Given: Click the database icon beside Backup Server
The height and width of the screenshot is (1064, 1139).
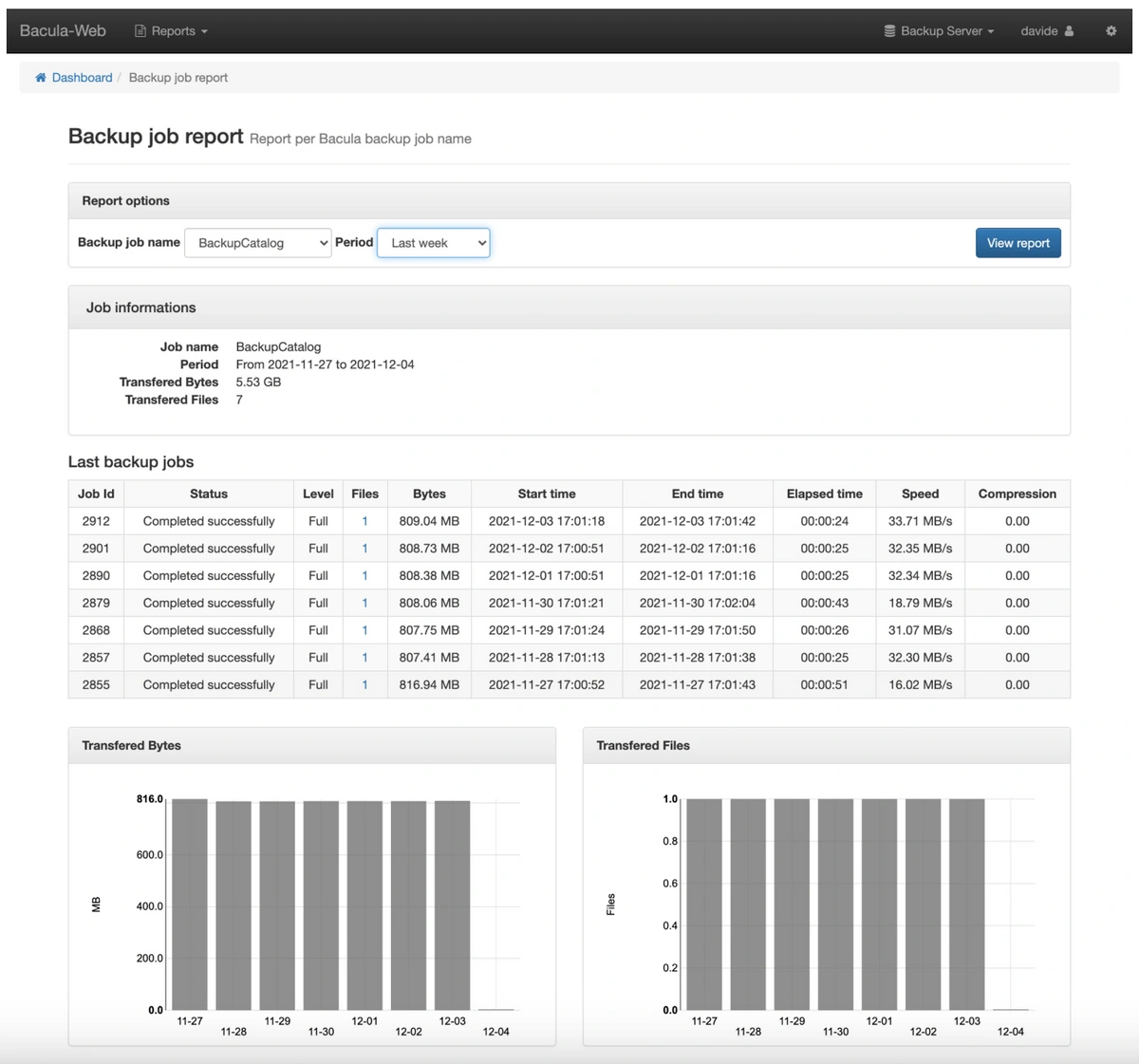Looking at the screenshot, I should click(889, 31).
